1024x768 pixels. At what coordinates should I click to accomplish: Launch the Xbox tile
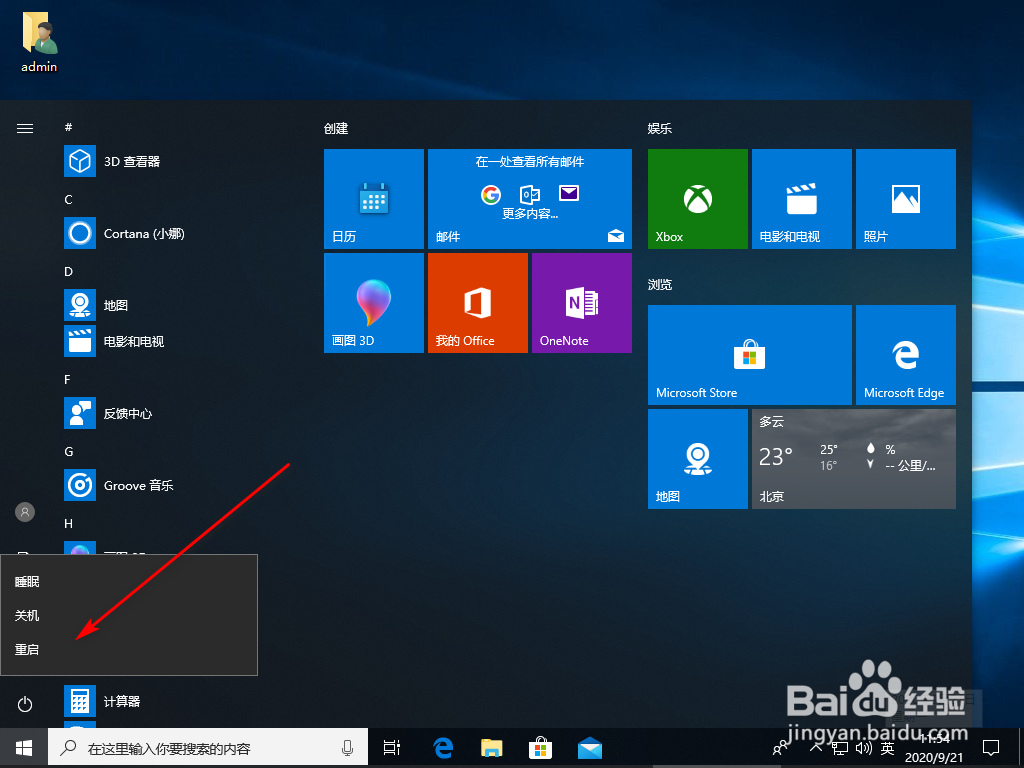(697, 199)
